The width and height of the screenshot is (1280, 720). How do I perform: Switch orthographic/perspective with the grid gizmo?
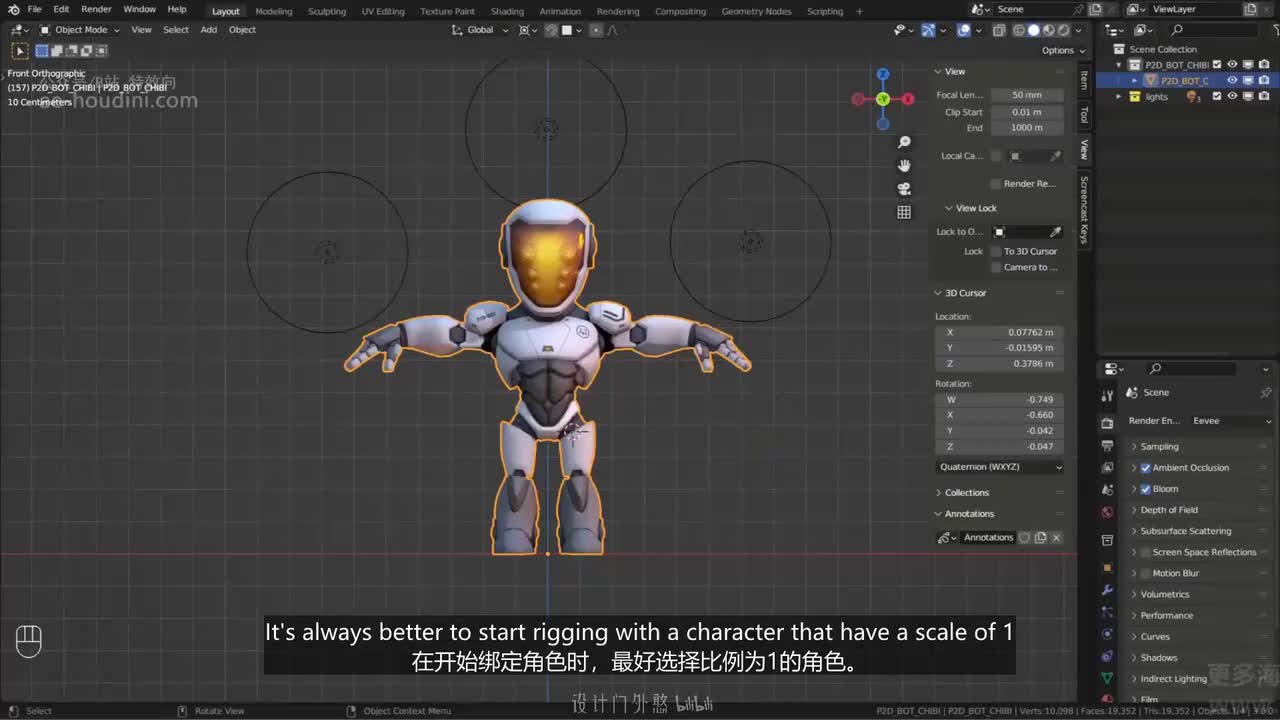pyautogui.click(x=904, y=212)
